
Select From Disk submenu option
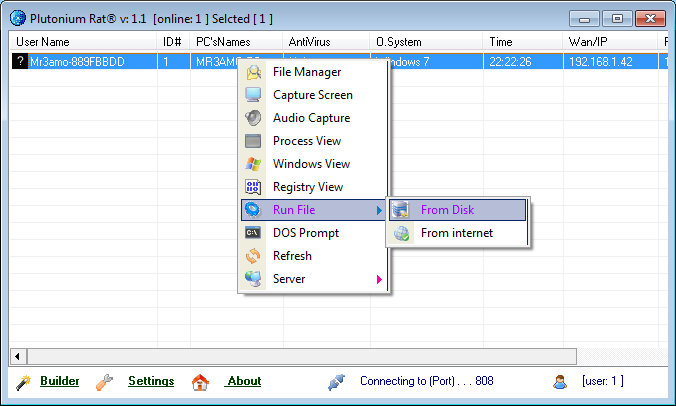click(x=457, y=210)
